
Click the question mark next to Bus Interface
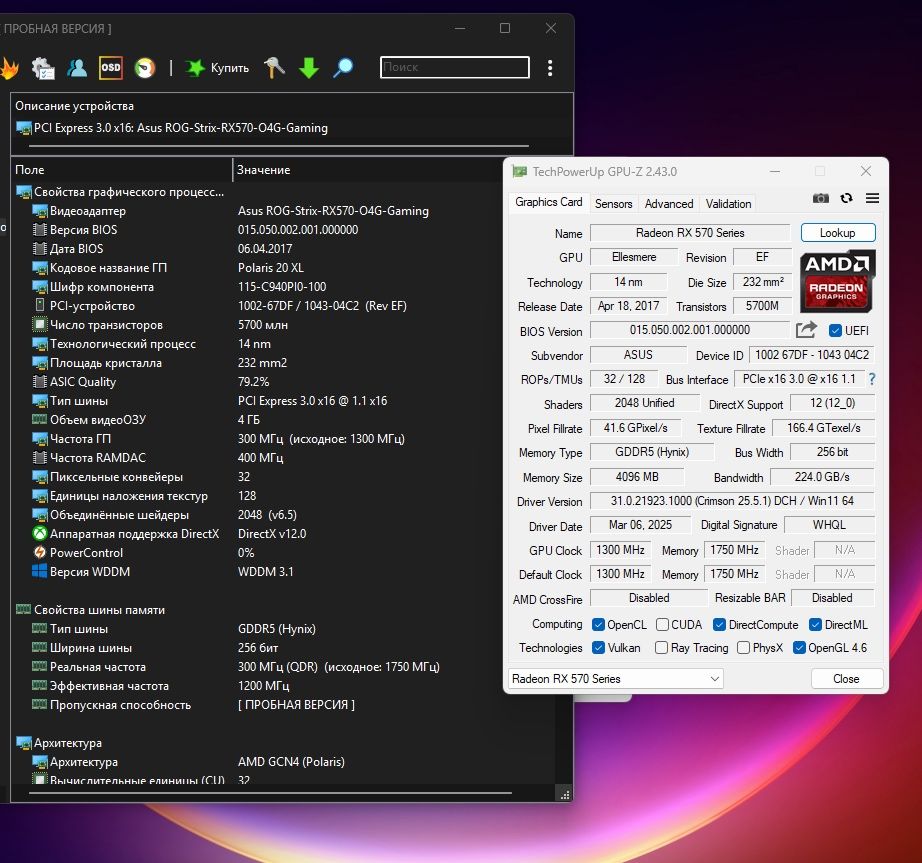coord(872,379)
